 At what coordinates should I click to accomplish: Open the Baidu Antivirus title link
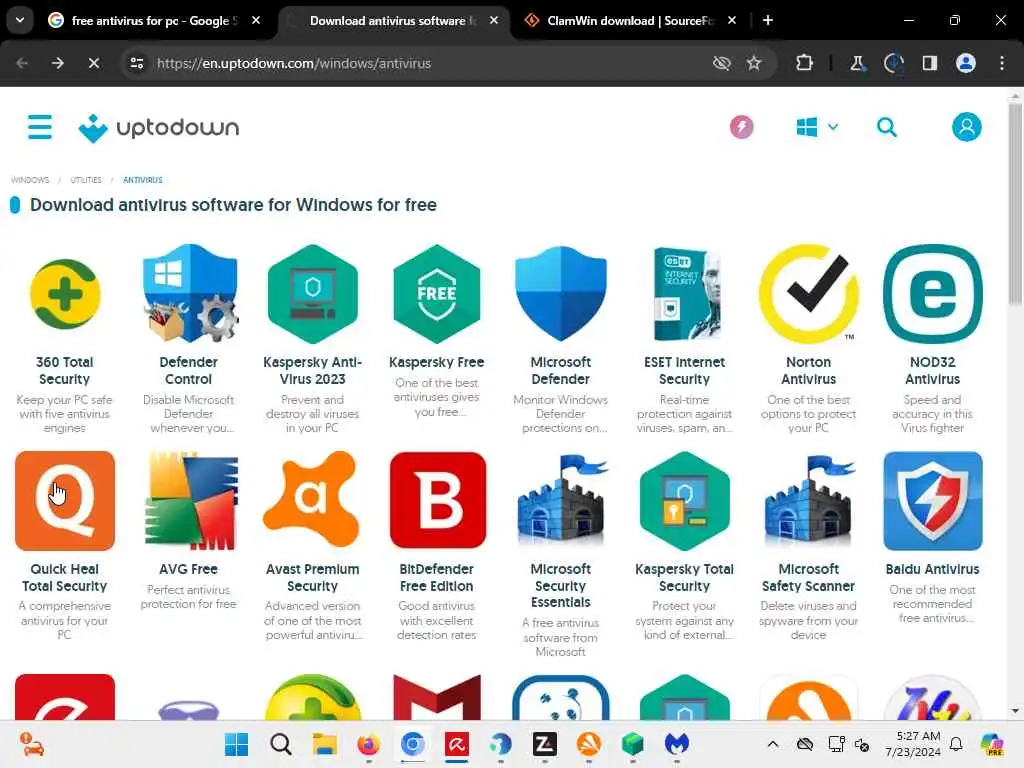[933, 569]
